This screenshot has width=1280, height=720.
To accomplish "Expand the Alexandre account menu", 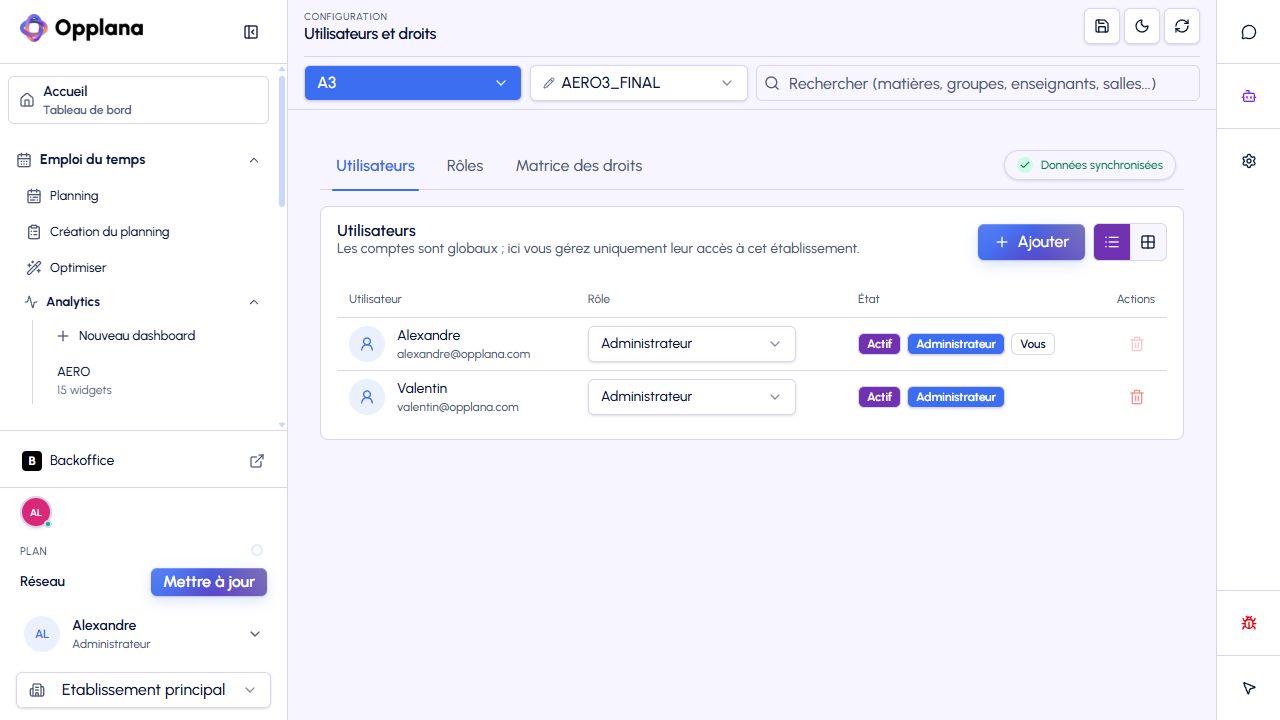I will tap(255, 634).
